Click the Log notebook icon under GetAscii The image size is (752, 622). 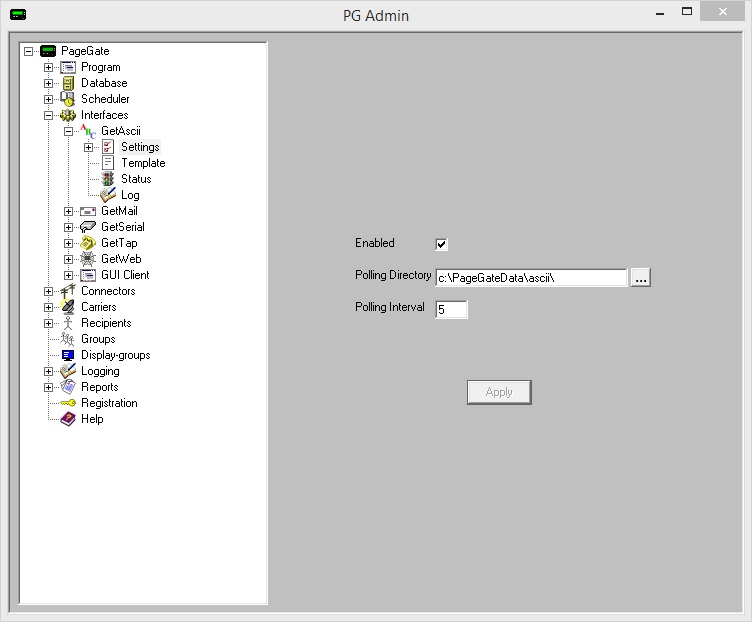[x=108, y=195]
